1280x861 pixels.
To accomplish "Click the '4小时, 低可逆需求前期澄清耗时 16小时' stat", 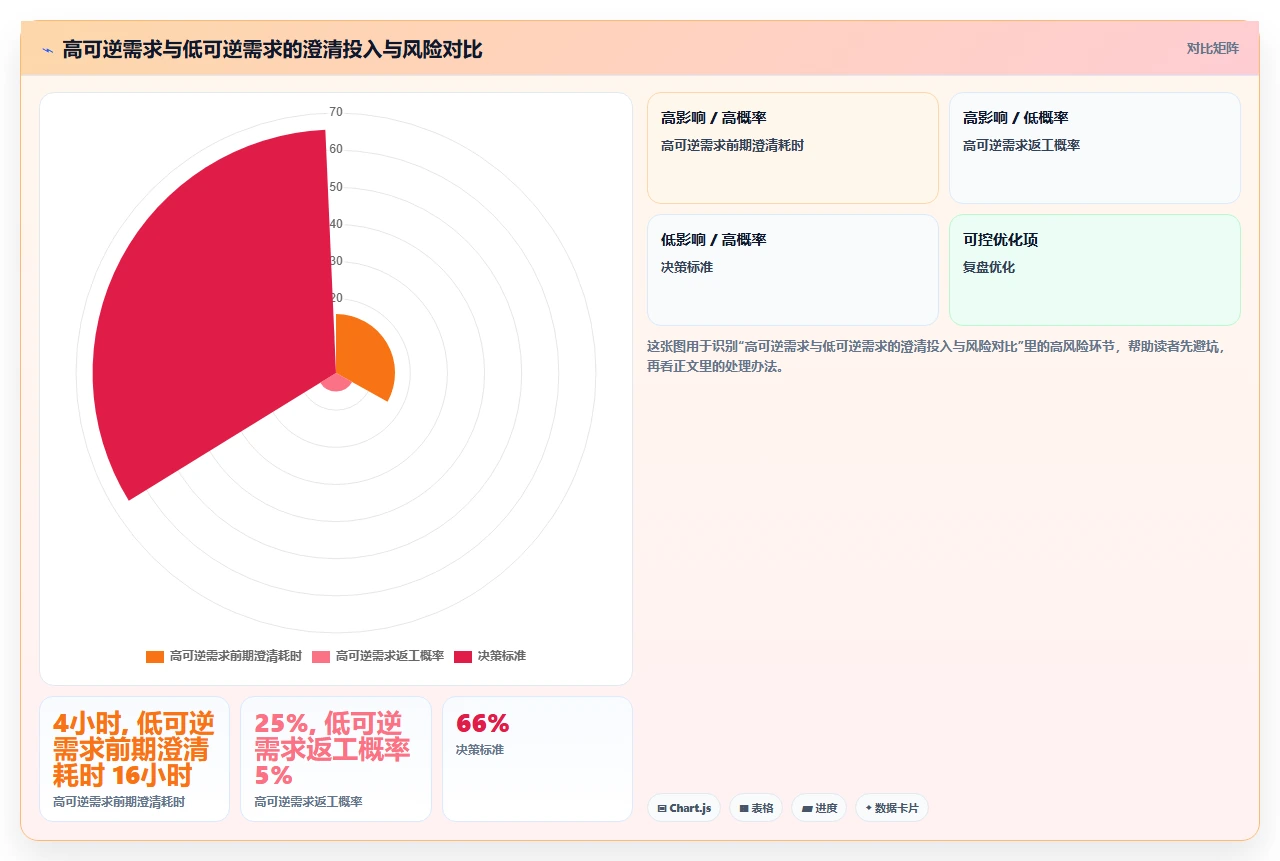I will 133,749.
